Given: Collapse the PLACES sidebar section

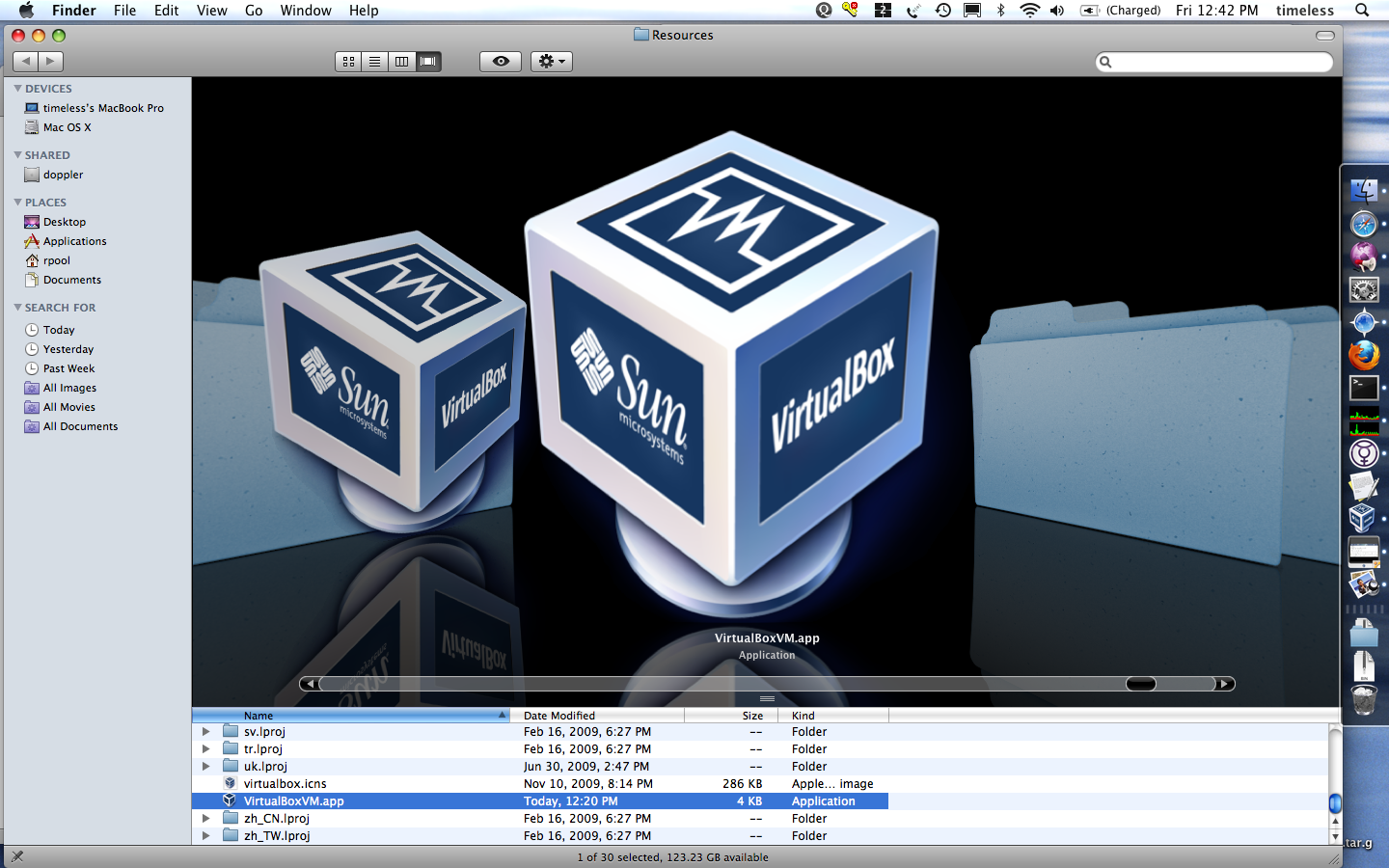Looking at the screenshot, I should [17, 202].
